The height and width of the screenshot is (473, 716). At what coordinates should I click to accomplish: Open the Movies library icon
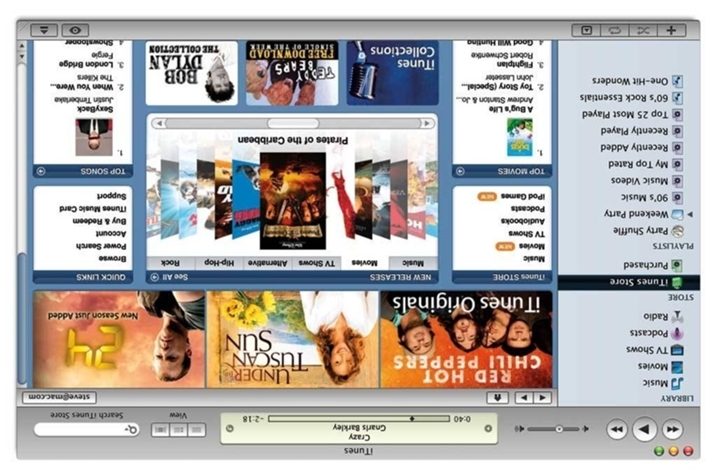677,366
